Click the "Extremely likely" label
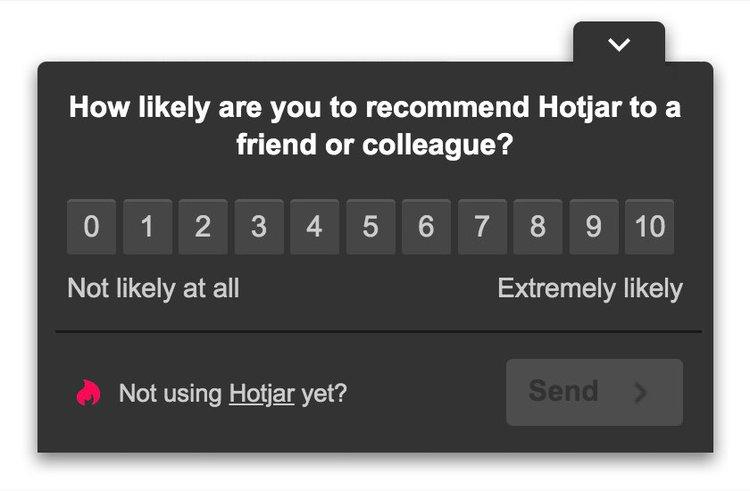The height and width of the screenshot is (491, 750). (590, 289)
